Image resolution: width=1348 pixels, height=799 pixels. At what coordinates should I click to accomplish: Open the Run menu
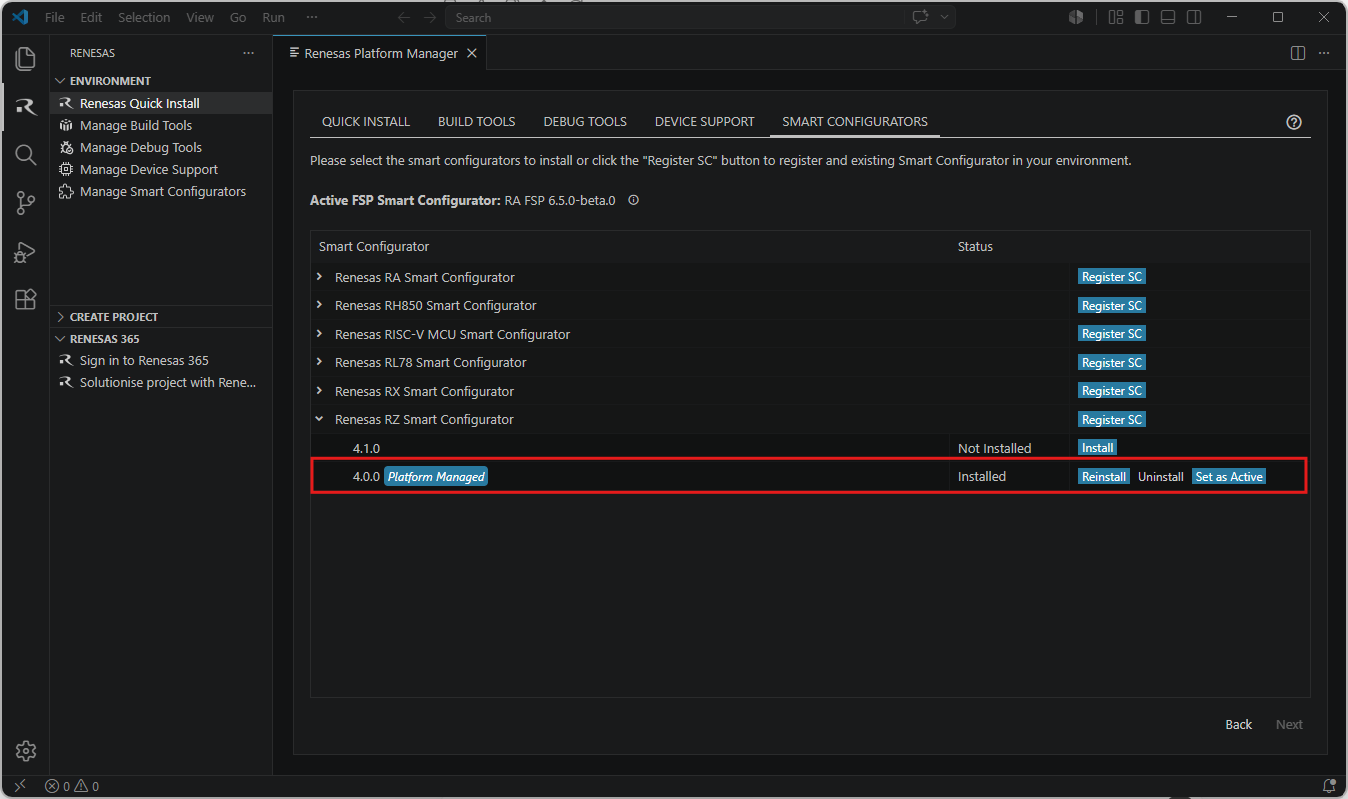[273, 17]
